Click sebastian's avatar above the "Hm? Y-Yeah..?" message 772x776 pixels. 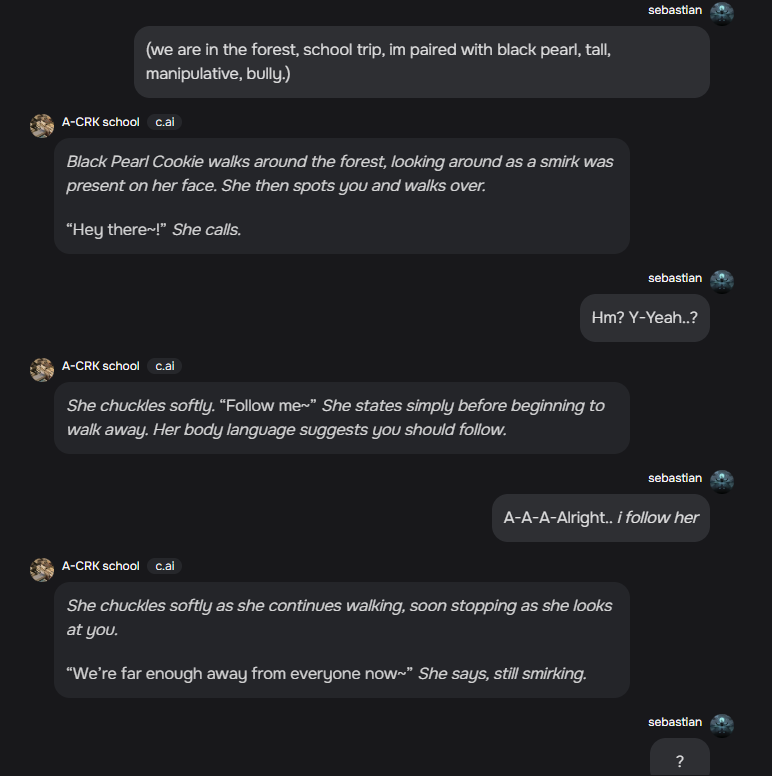(x=722, y=280)
